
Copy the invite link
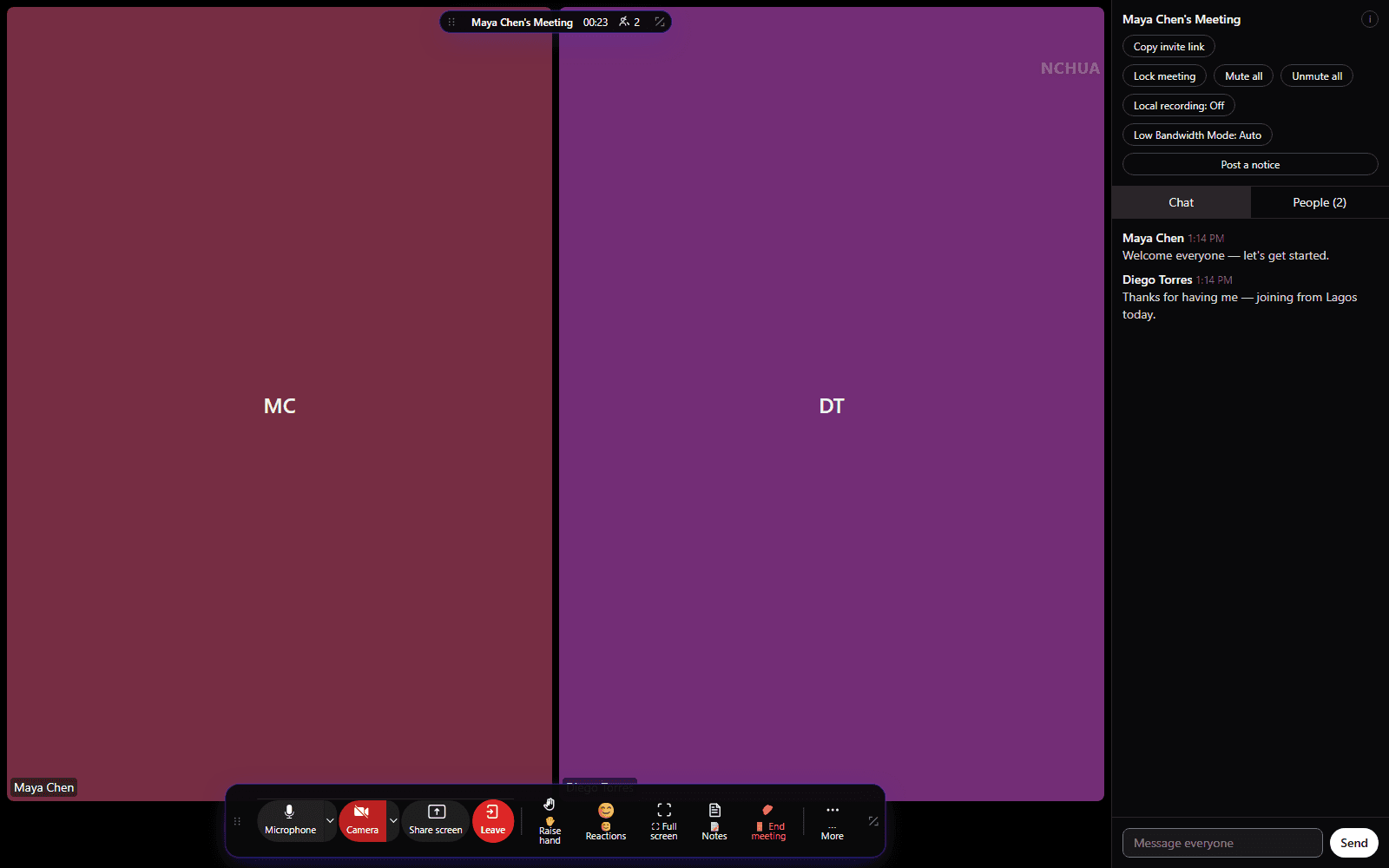(x=1168, y=47)
